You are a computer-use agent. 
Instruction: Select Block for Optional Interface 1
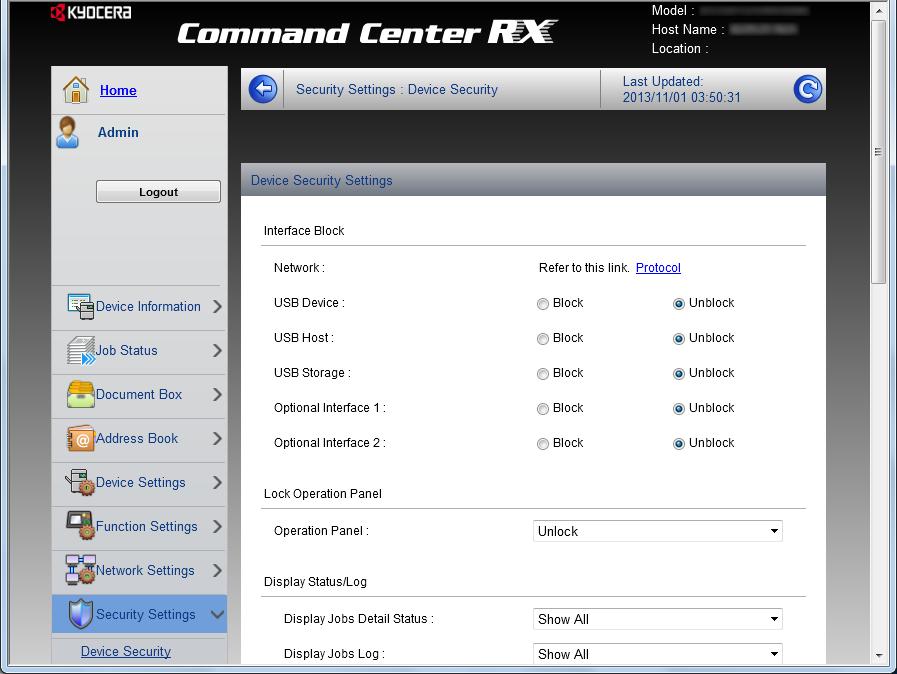(542, 409)
